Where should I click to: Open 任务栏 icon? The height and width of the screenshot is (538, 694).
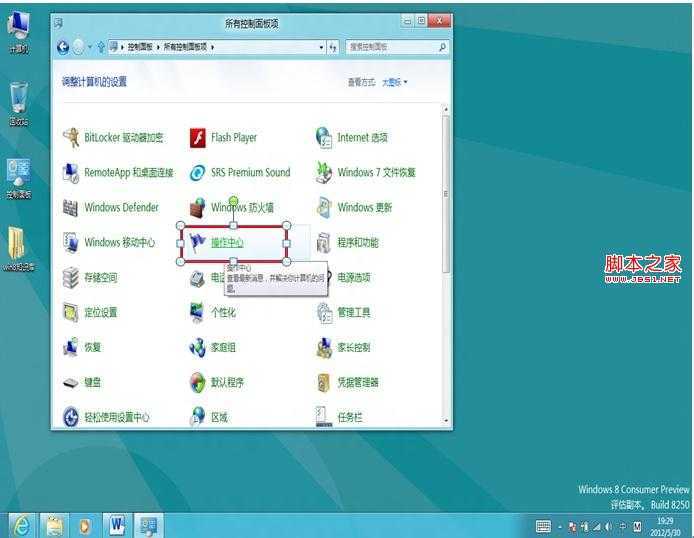pos(324,416)
